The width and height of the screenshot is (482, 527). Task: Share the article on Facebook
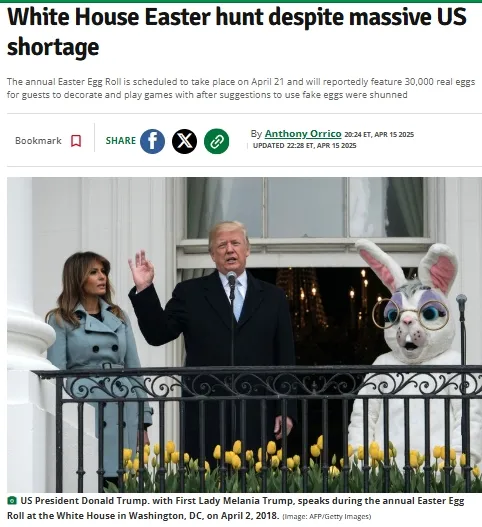(152, 141)
